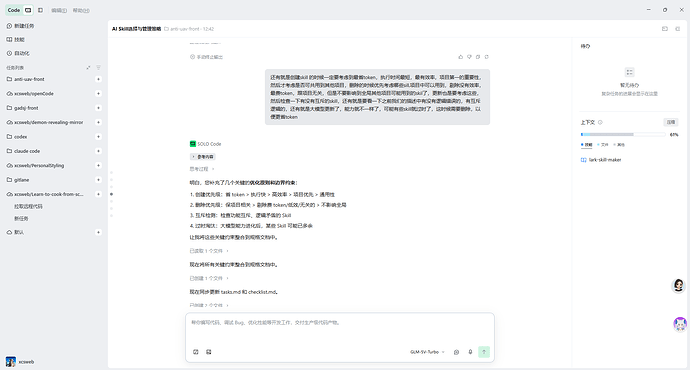Select the 默认 default group
Screen dimensions: 690x370
pyautogui.click(x=15, y=232)
